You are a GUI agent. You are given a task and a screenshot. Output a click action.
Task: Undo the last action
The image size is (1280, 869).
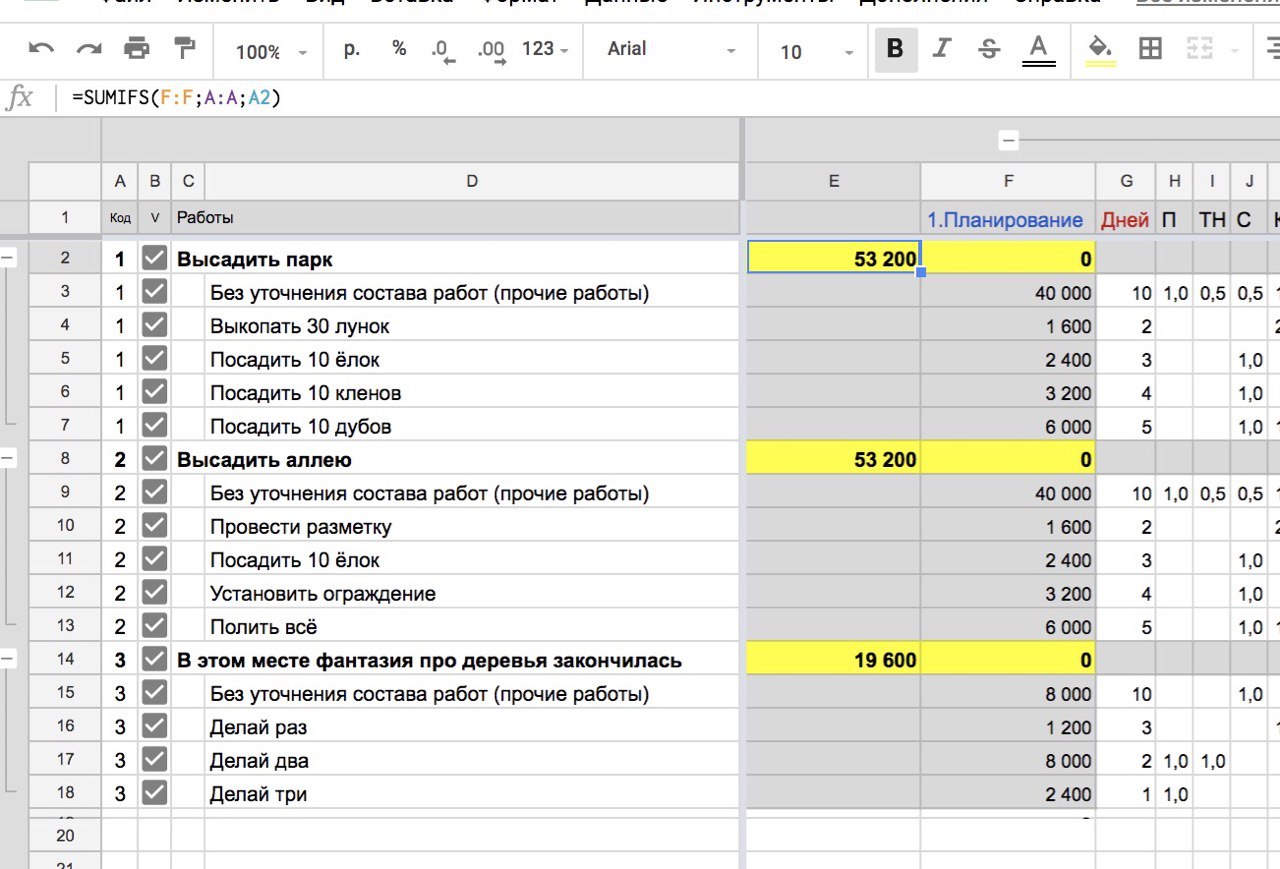41,49
